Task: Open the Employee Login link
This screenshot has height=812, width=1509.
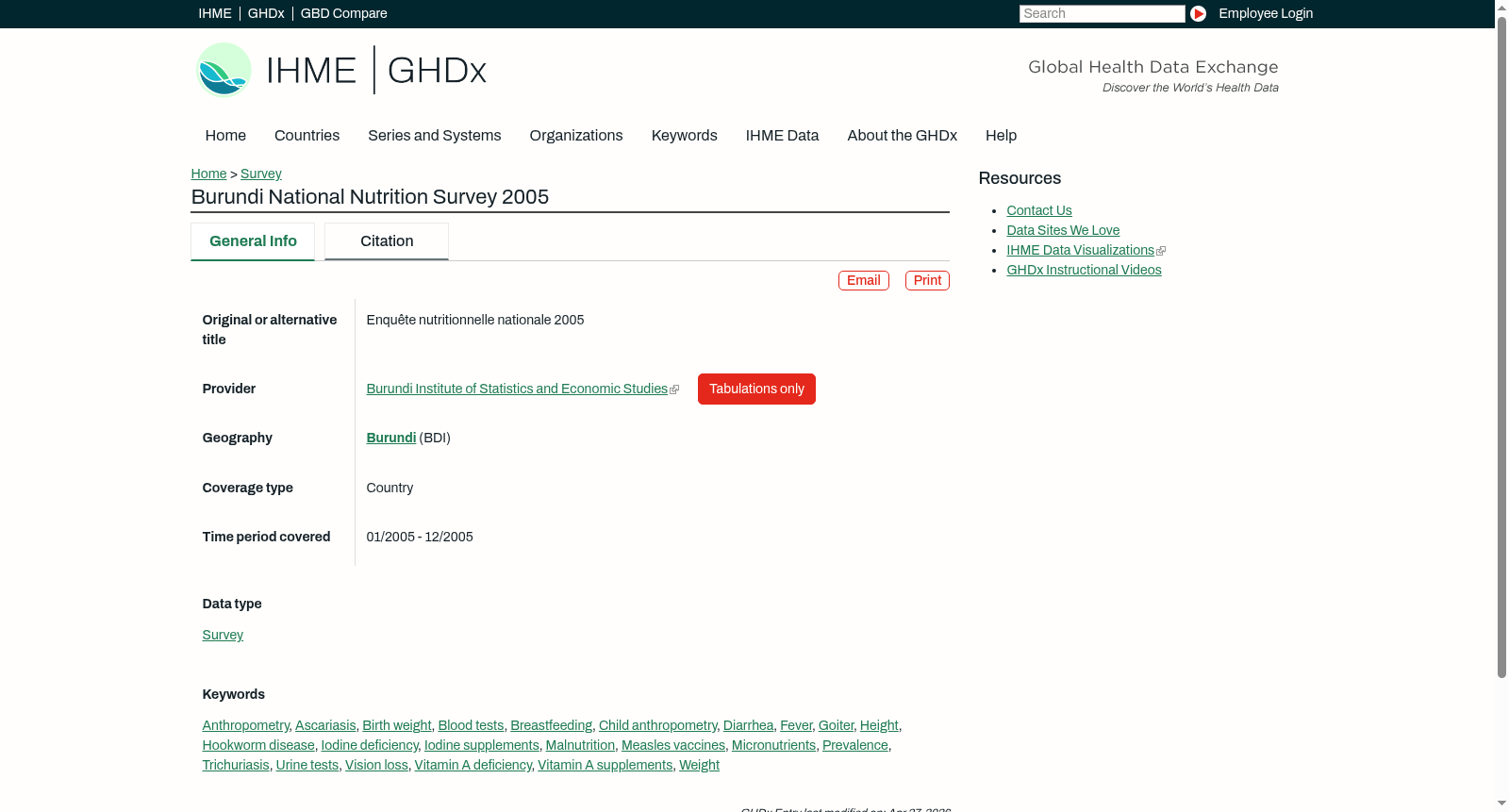Action: 1266,13
